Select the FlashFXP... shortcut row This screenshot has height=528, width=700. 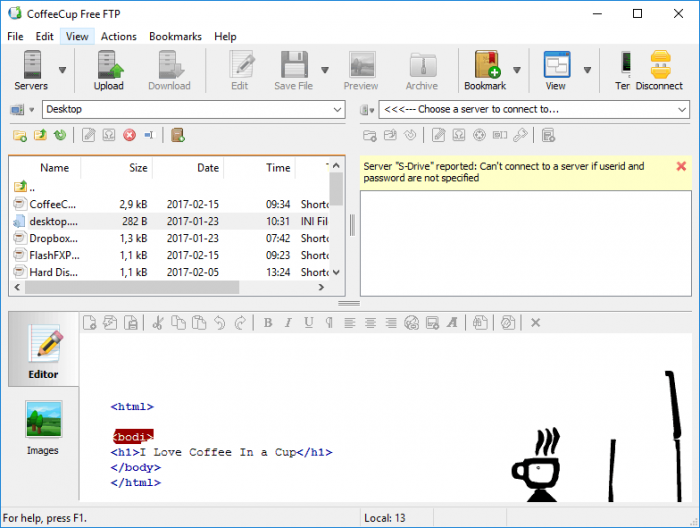pos(170,255)
